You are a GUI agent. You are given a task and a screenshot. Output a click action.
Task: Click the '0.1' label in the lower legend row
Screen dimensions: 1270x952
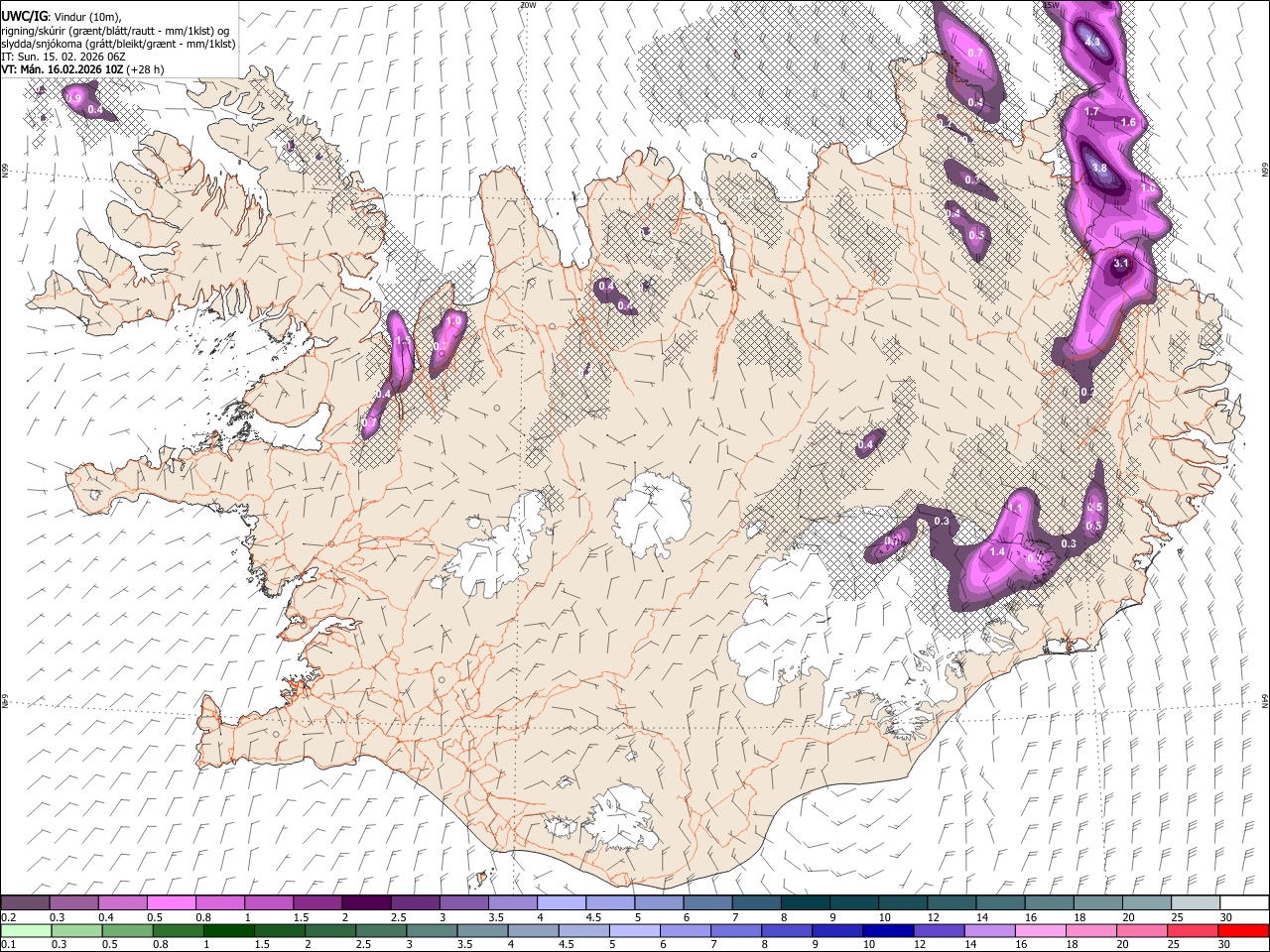pyautogui.click(x=9, y=945)
